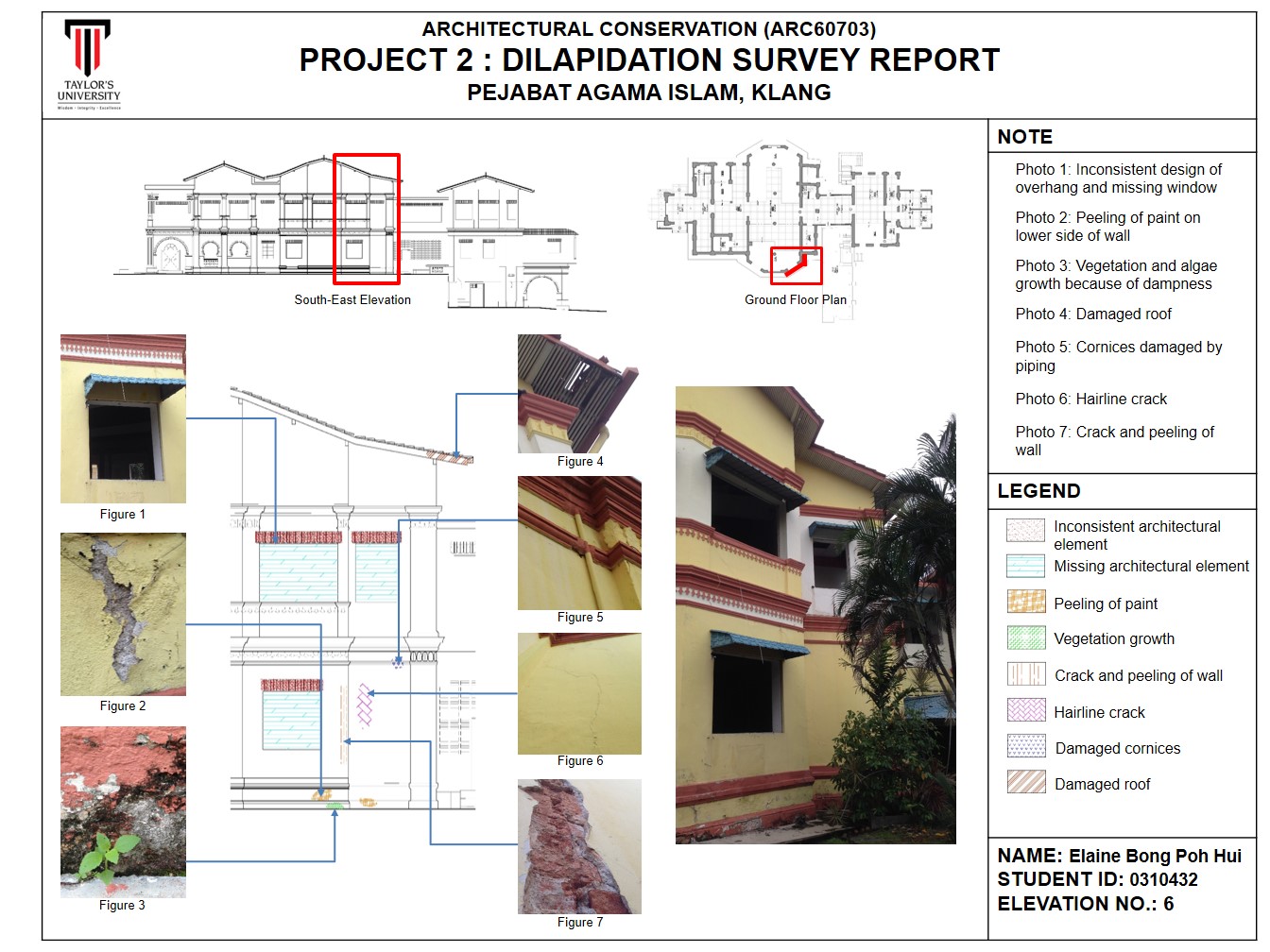
Task: Select the Inconsistent architectural element legend swatch
Action: [1025, 530]
